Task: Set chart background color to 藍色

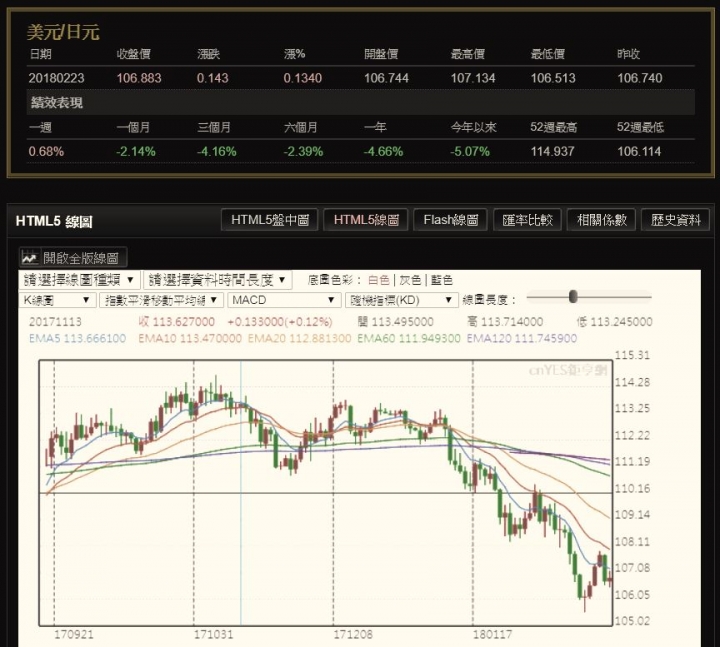Action: 441,280
